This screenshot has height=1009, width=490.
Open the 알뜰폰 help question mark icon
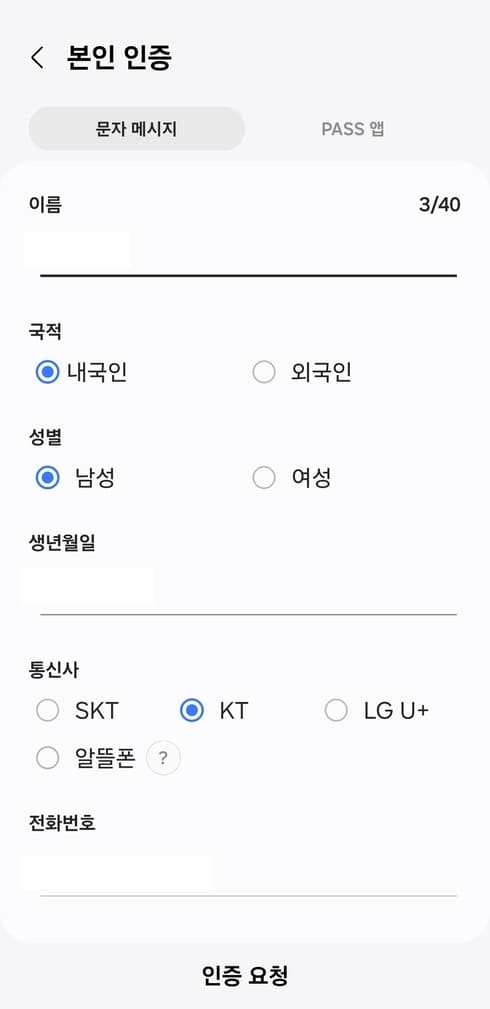(x=164, y=758)
